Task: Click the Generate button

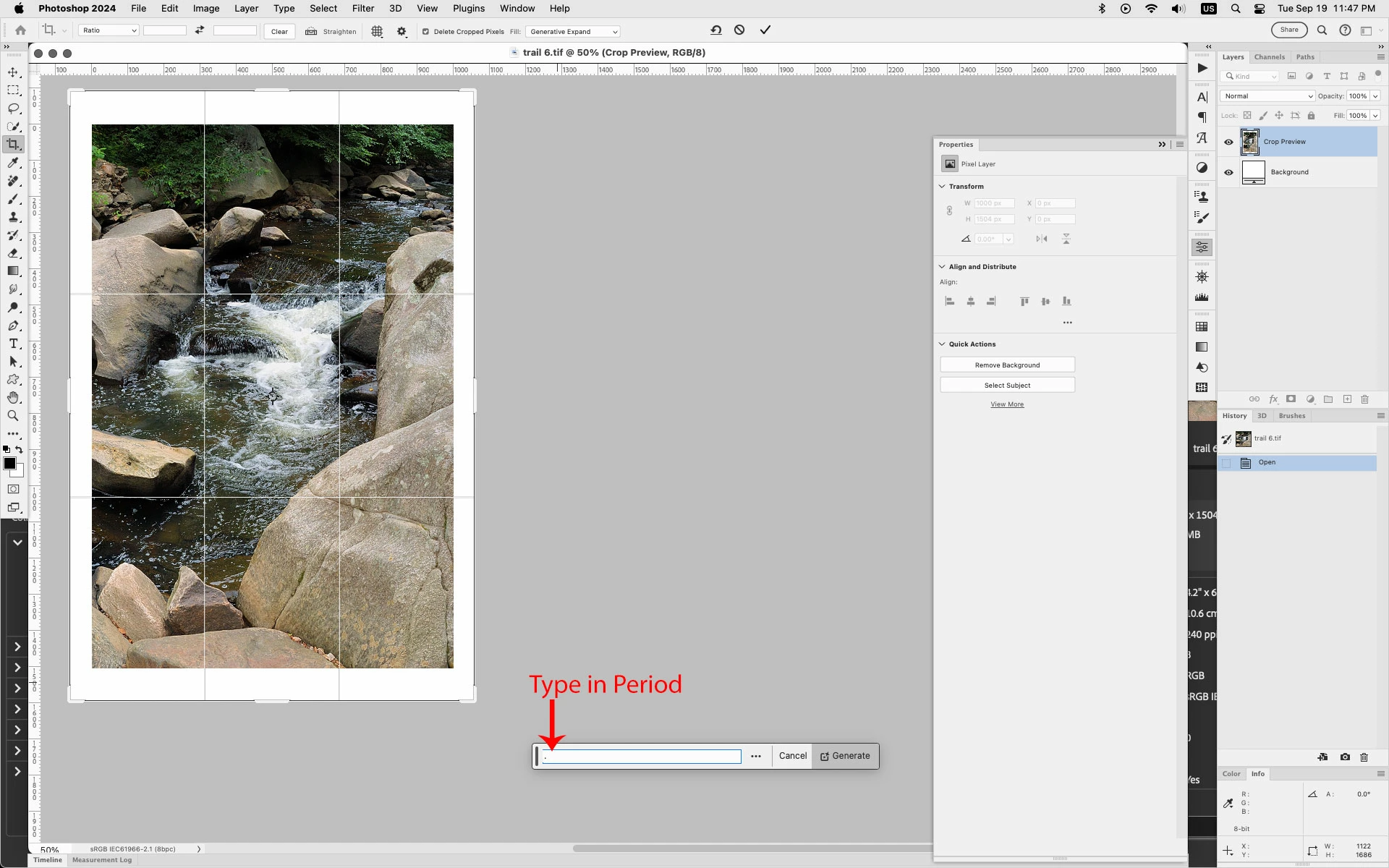Action: (x=845, y=756)
